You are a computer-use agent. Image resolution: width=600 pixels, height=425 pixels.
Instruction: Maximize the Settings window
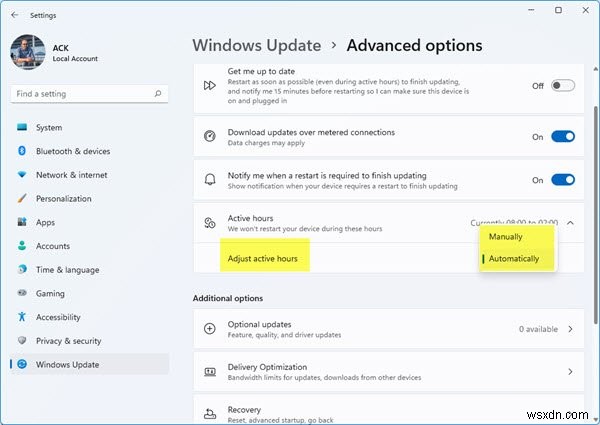(558, 10)
